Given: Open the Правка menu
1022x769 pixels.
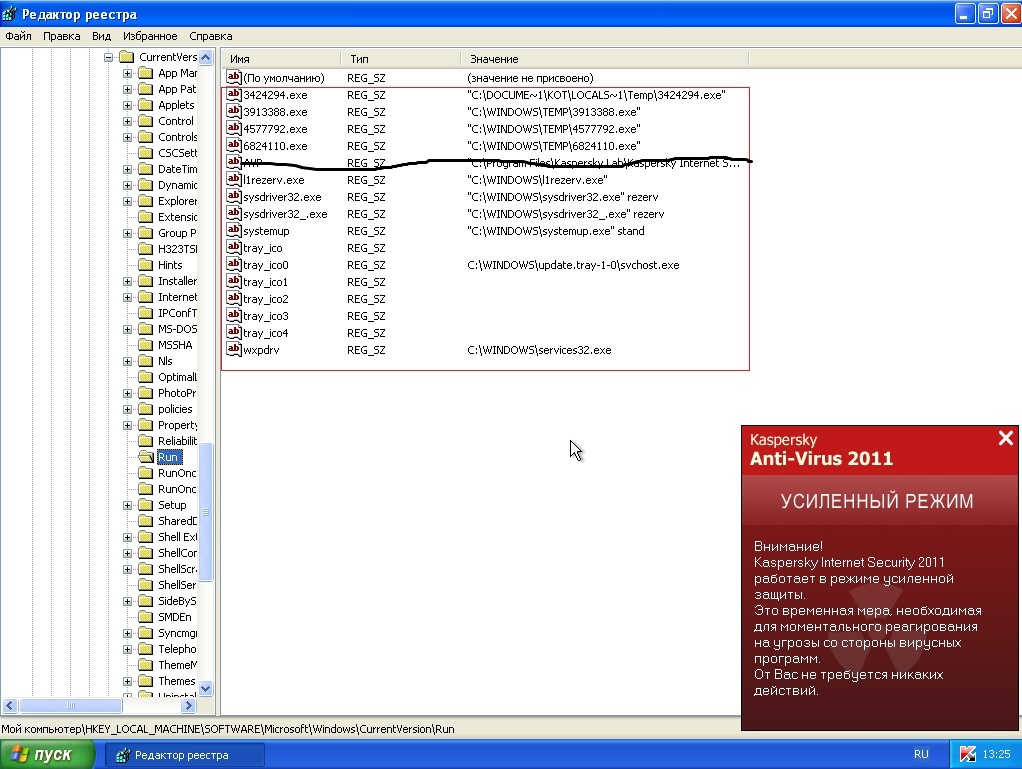Looking at the screenshot, I should (x=62, y=36).
